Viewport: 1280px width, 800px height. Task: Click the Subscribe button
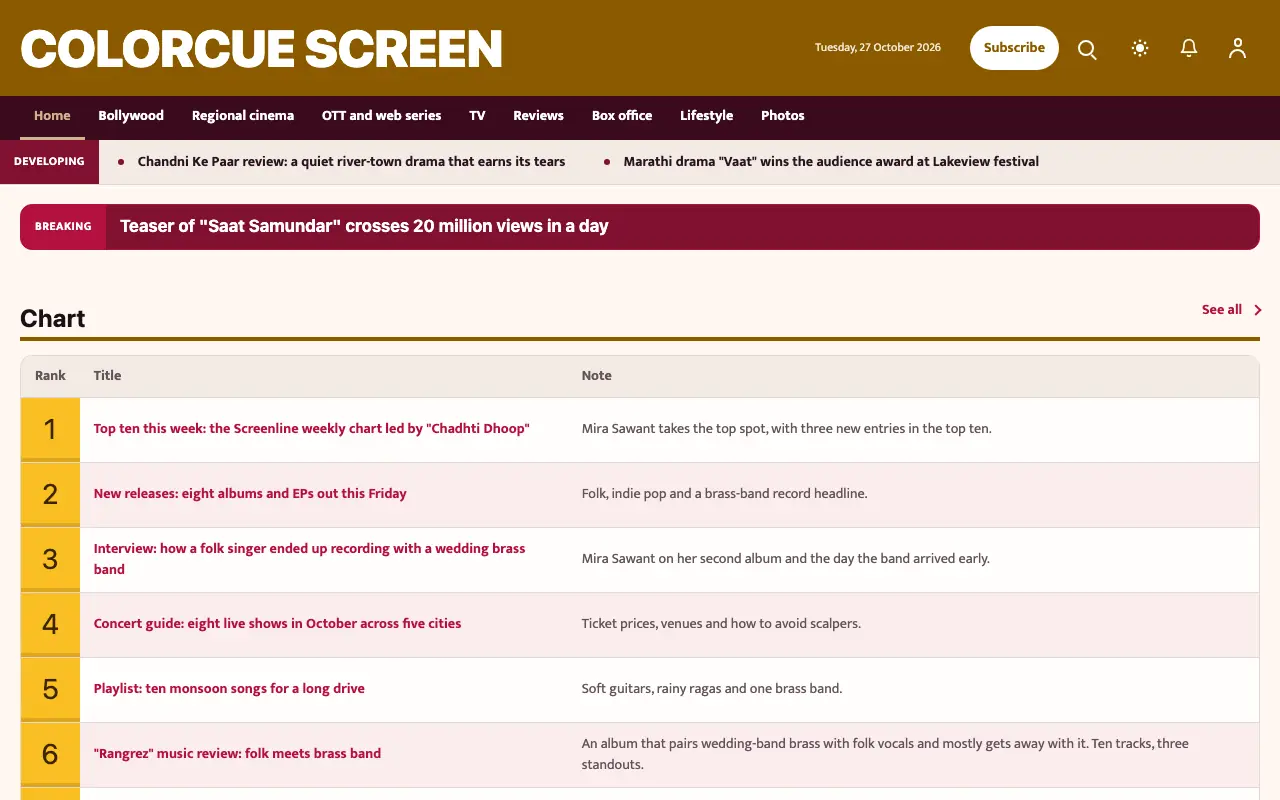pyautogui.click(x=1014, y=48)
